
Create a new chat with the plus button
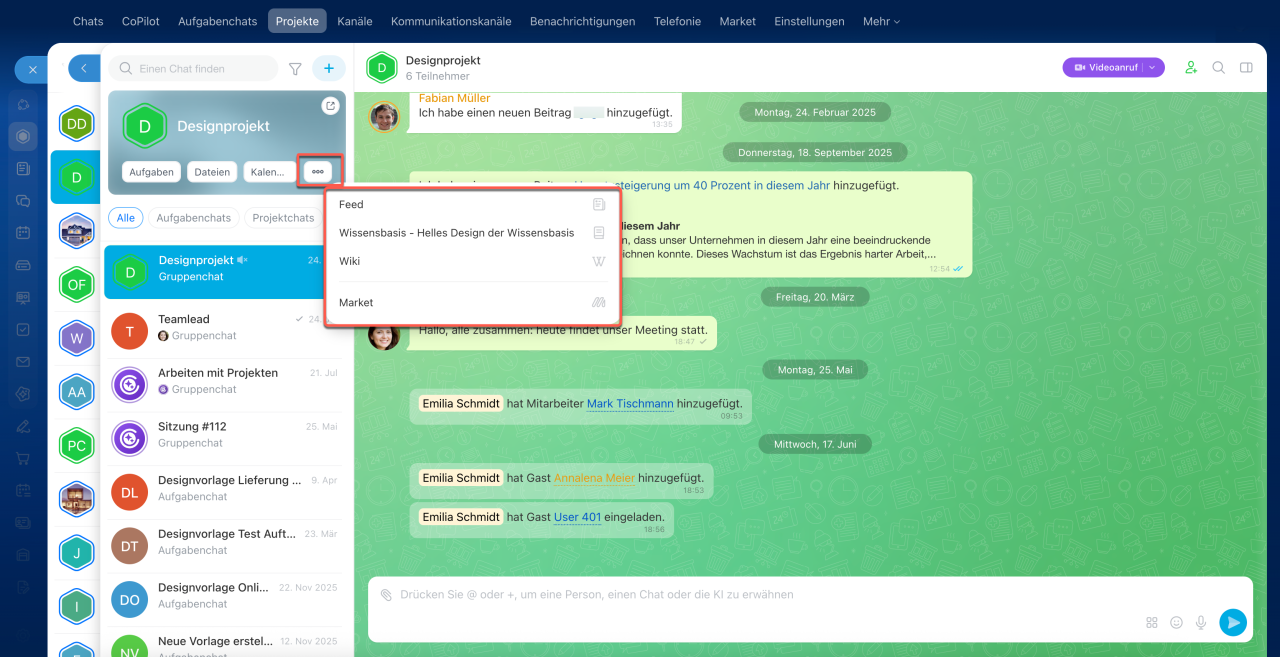click(329, 68)
